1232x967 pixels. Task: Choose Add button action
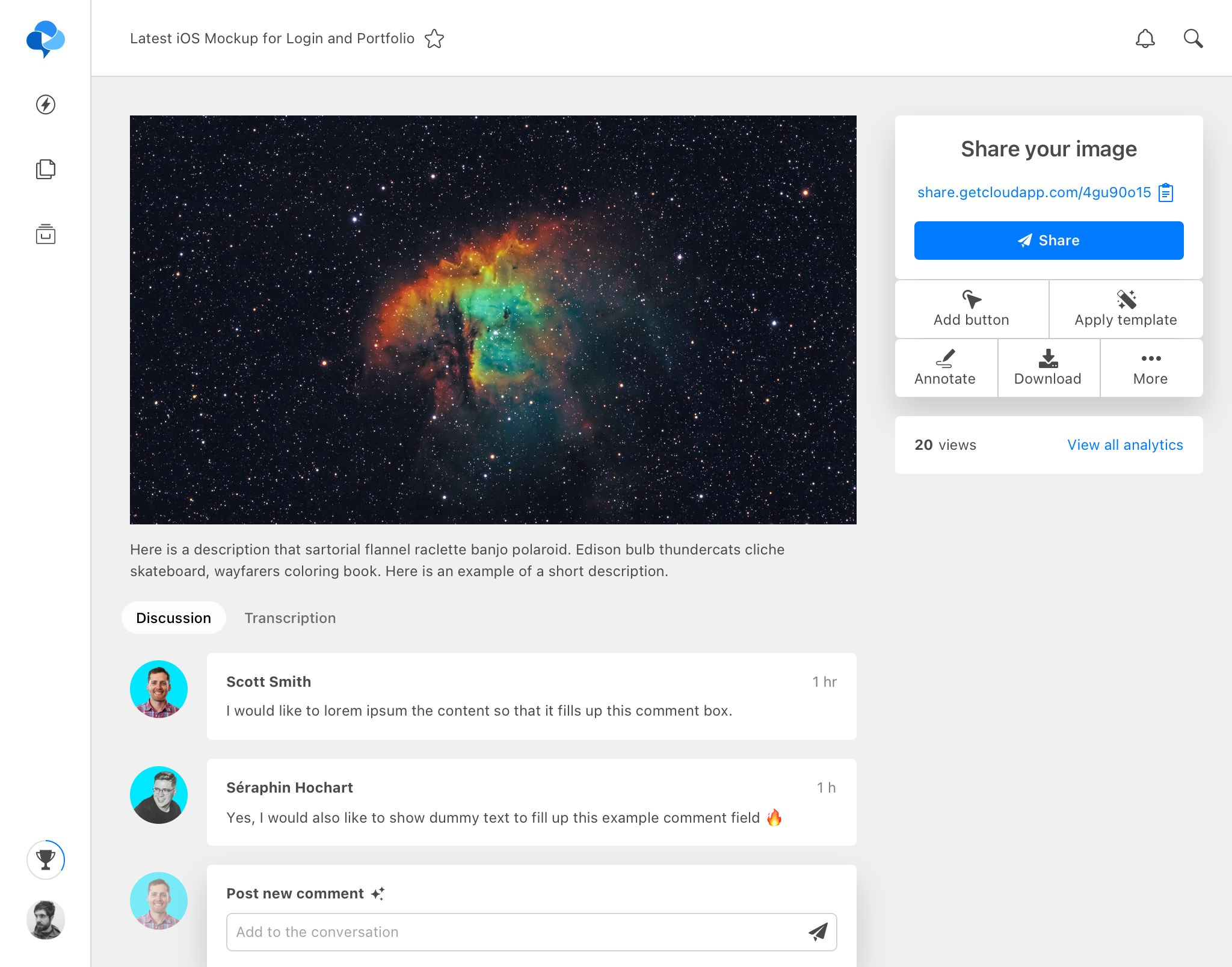972,309
